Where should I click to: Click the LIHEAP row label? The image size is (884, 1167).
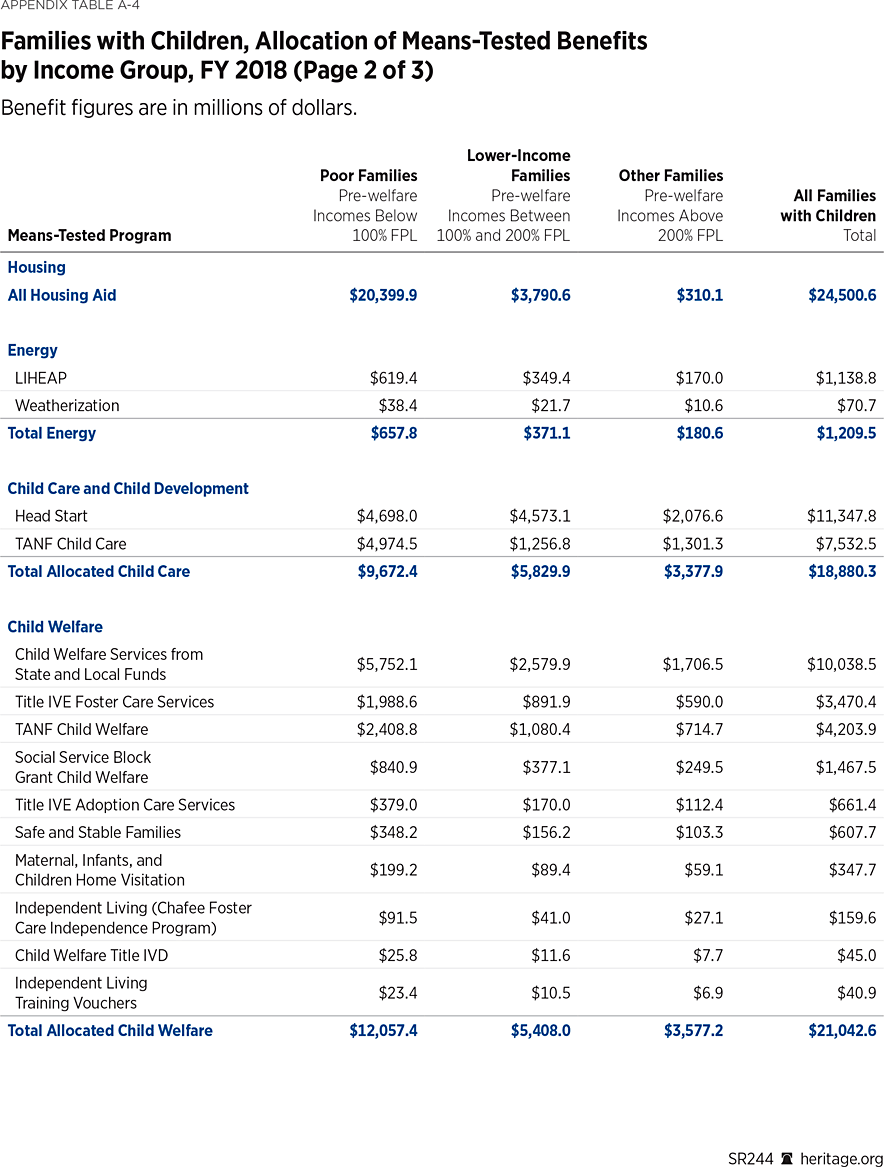(41, 377)
